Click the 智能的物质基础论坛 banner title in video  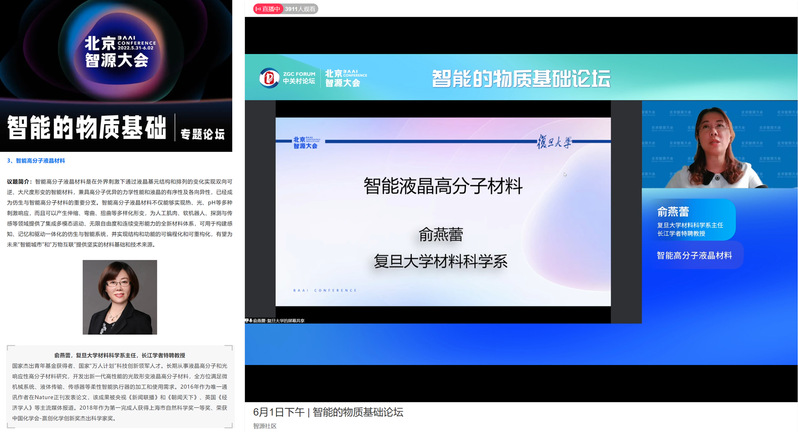(519, 78)
